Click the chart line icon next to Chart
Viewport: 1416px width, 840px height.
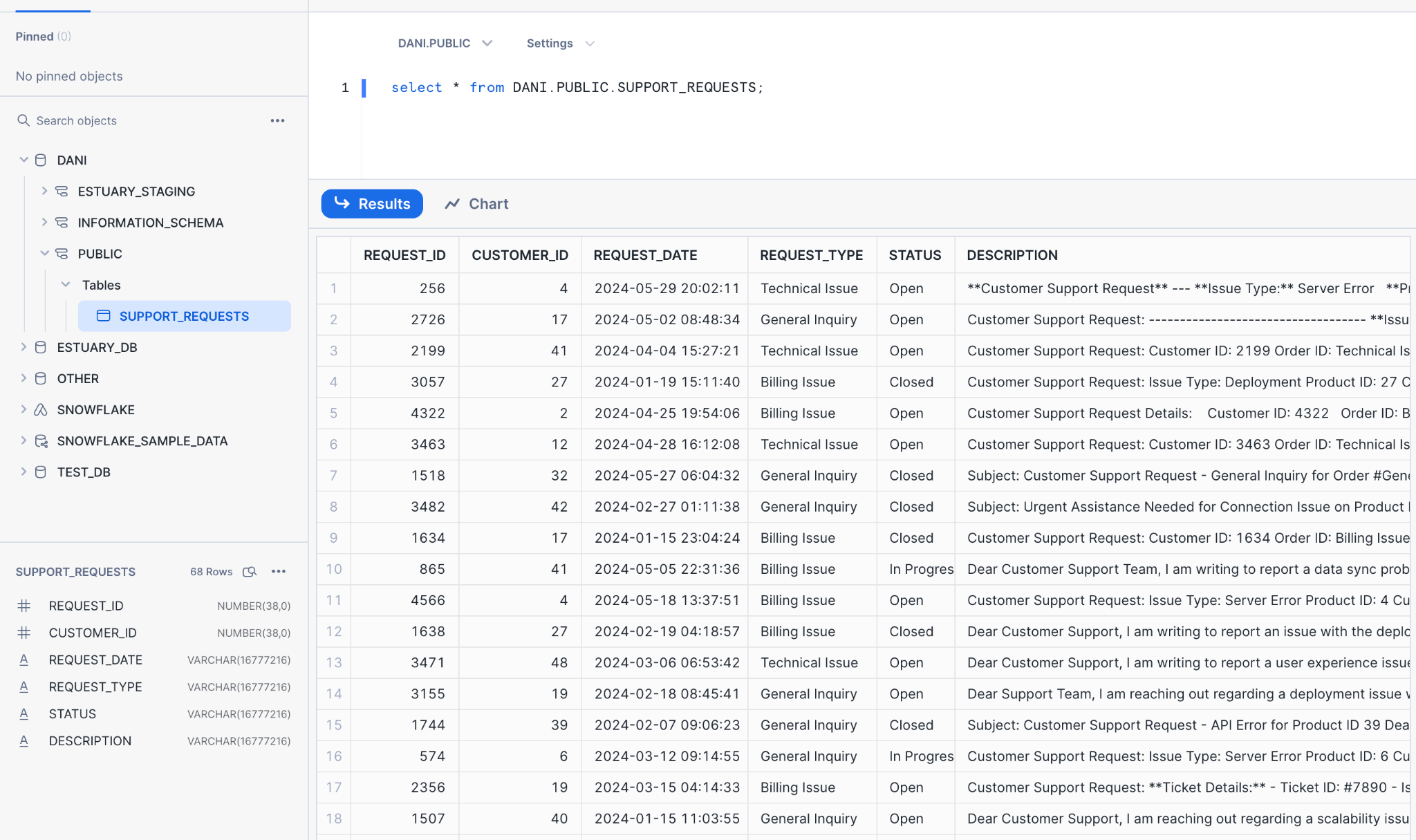click(x=452, y=204)
